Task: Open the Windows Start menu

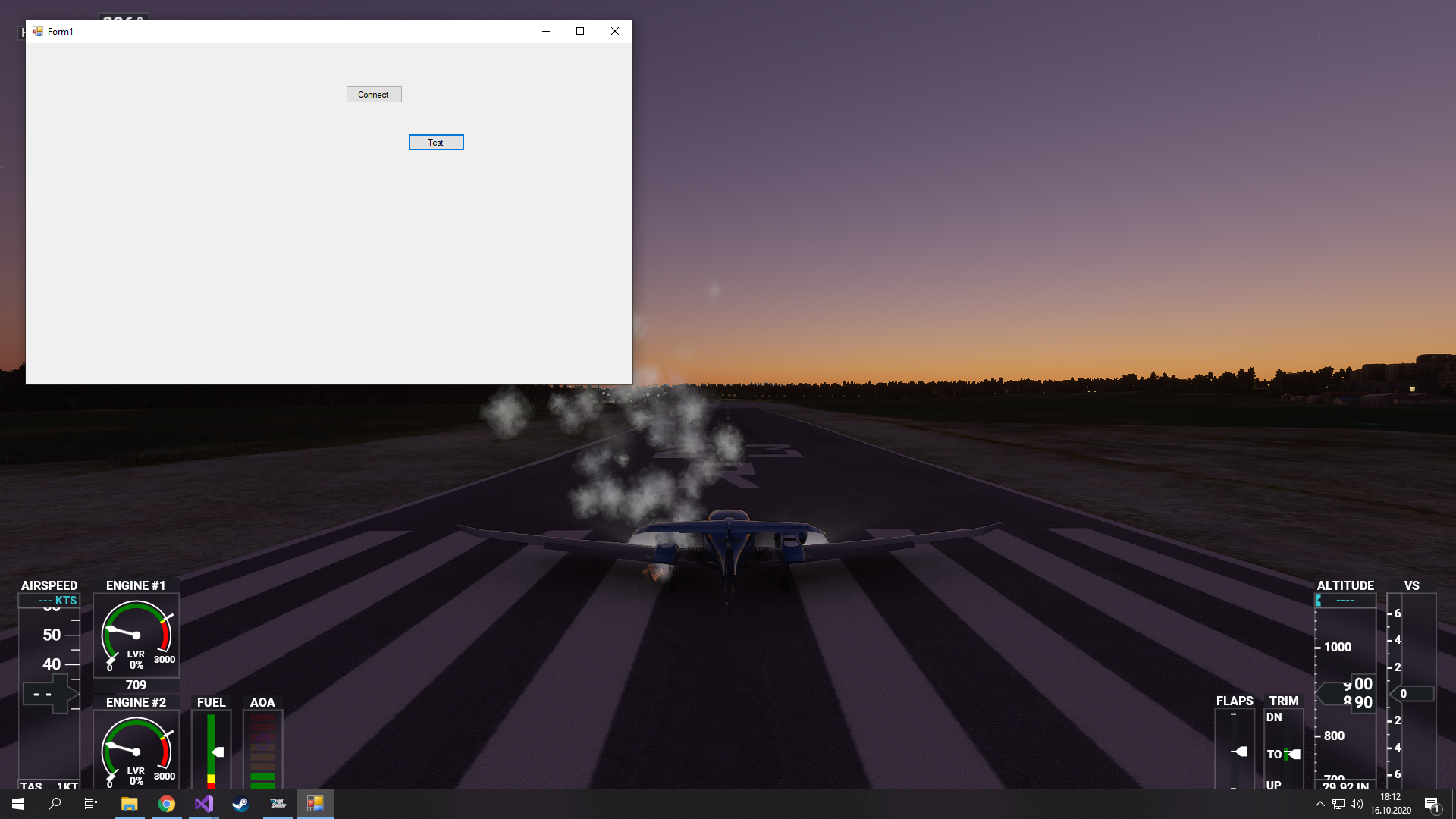Action: [x=18, y=804]
